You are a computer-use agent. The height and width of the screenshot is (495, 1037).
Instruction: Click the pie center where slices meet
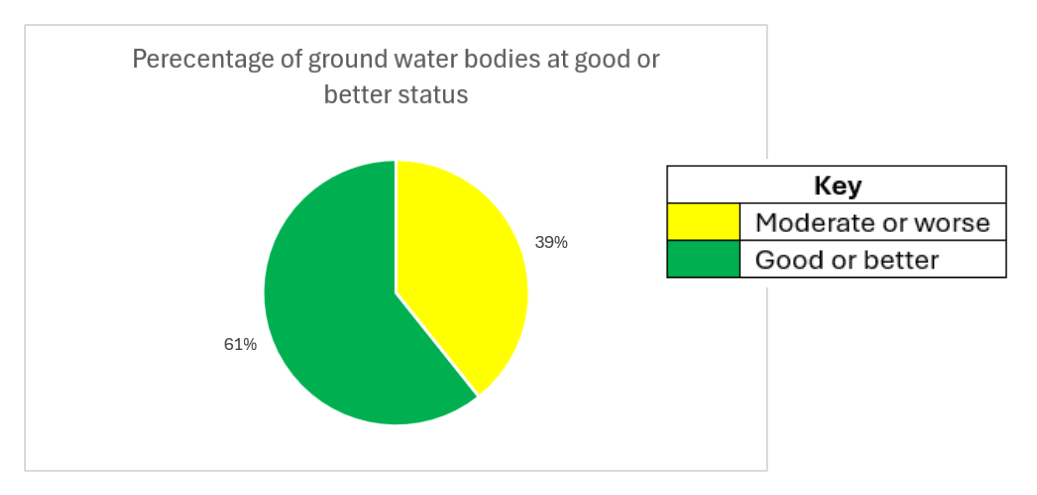click(x=396, y=292)
